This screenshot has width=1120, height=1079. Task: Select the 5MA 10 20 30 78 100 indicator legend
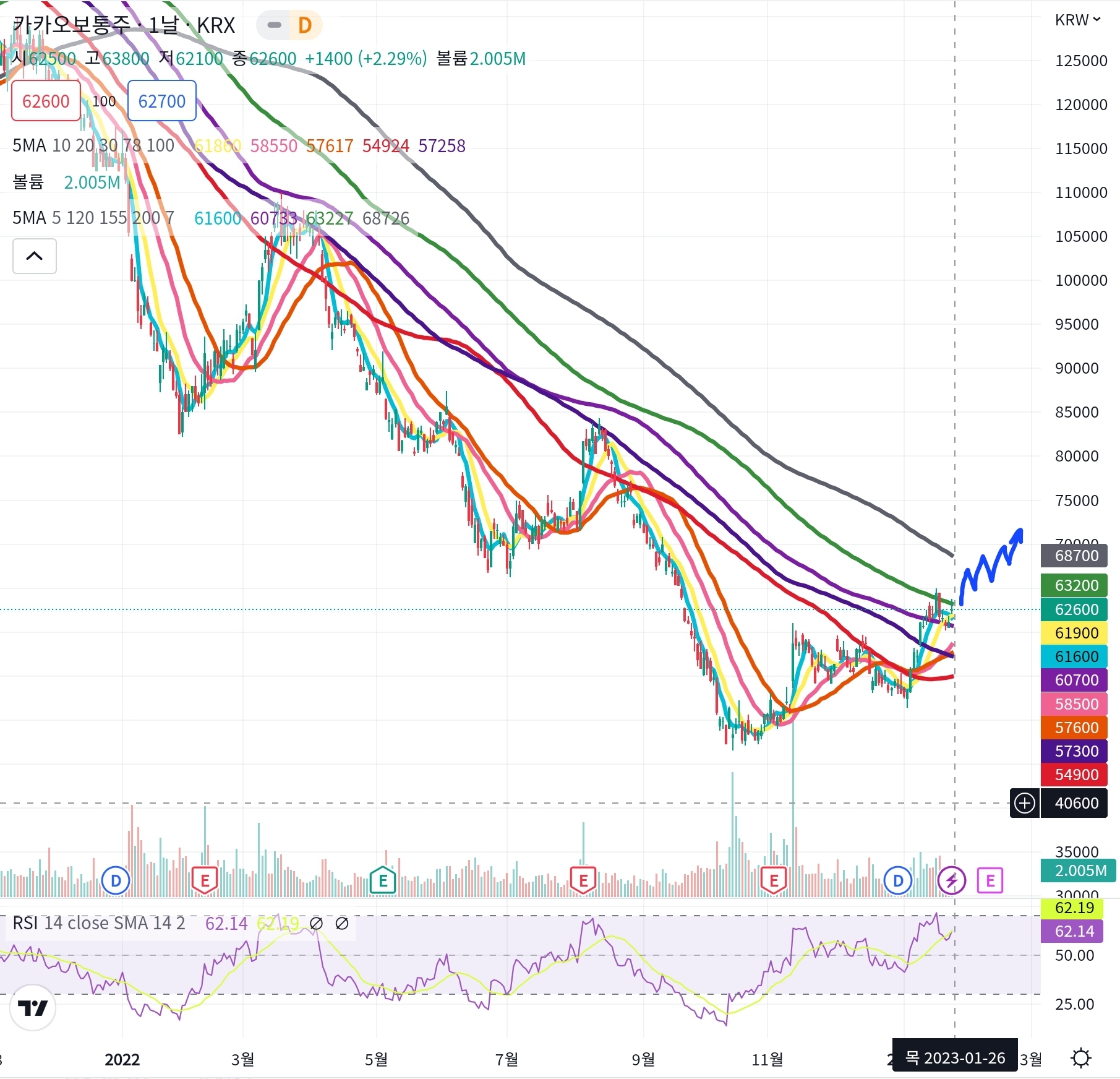click(x=93, y=145)
